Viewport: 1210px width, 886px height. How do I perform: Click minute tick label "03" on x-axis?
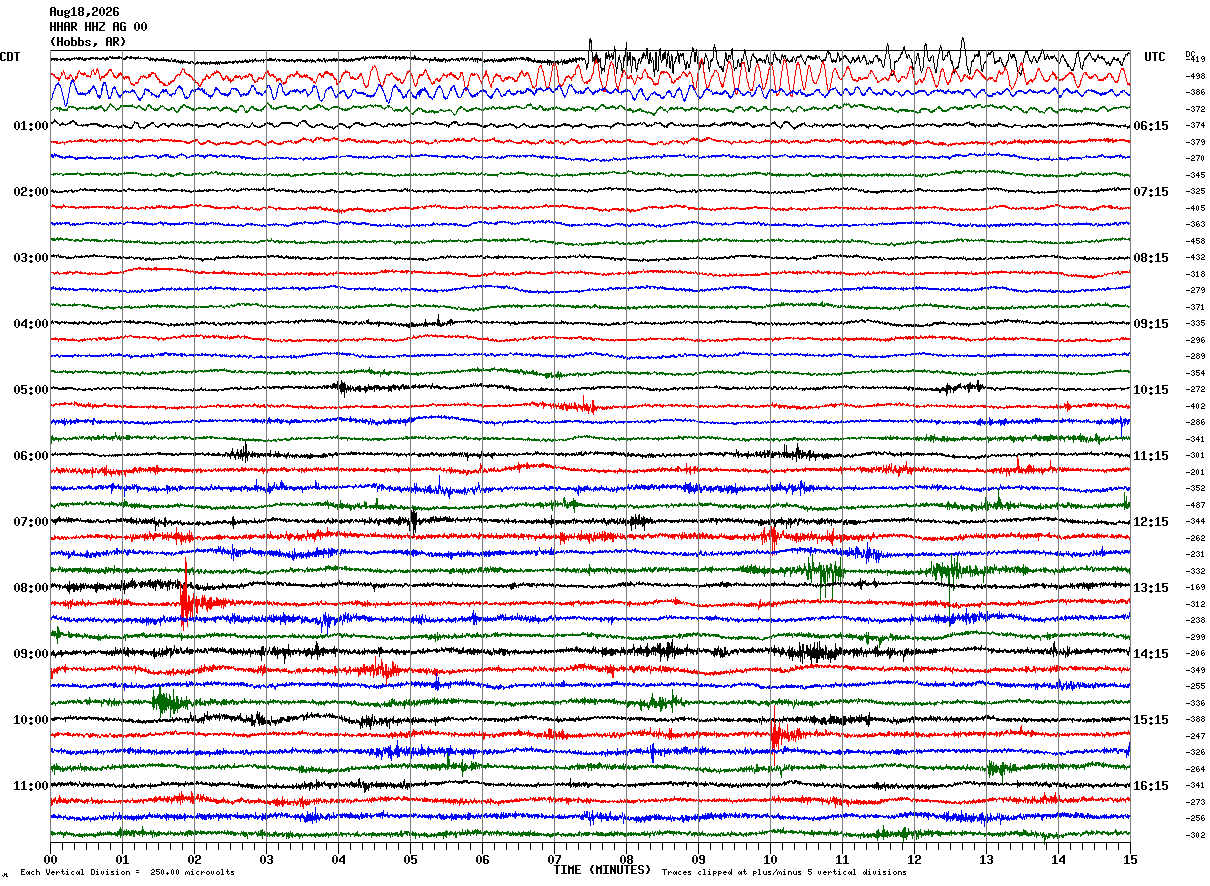[266, 859]
